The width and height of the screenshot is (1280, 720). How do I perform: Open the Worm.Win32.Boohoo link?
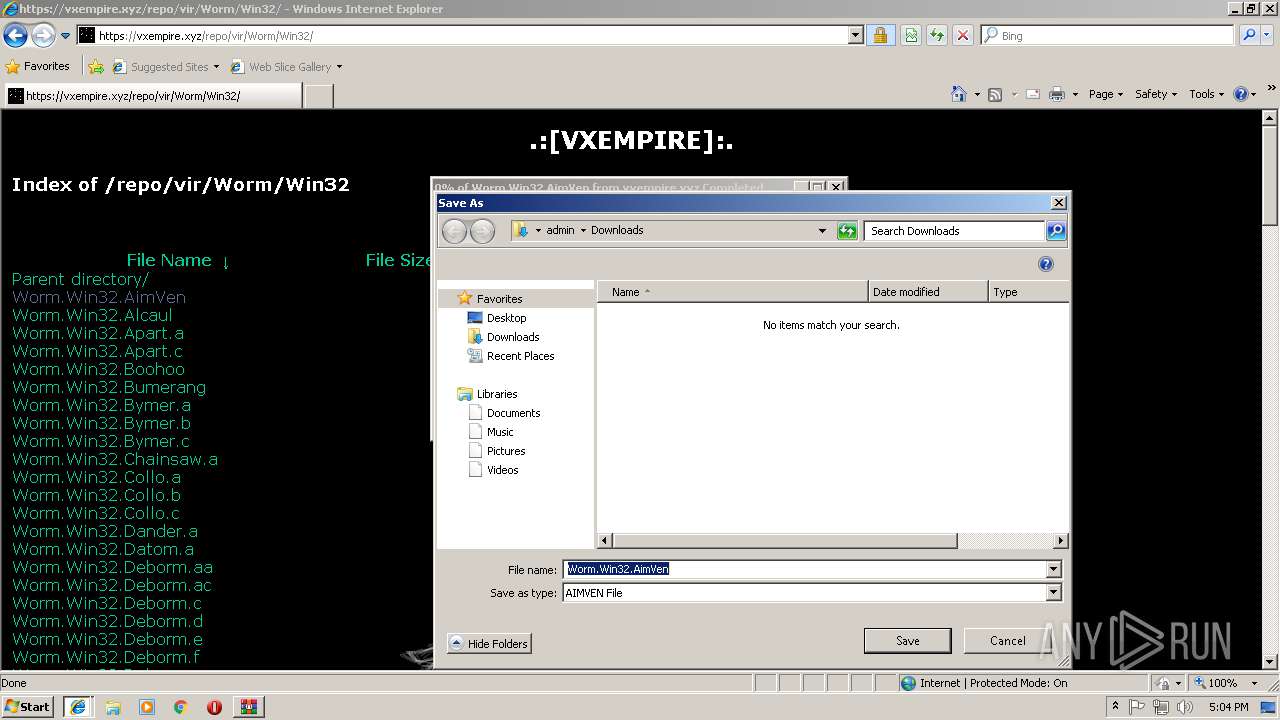coord(98,369)
